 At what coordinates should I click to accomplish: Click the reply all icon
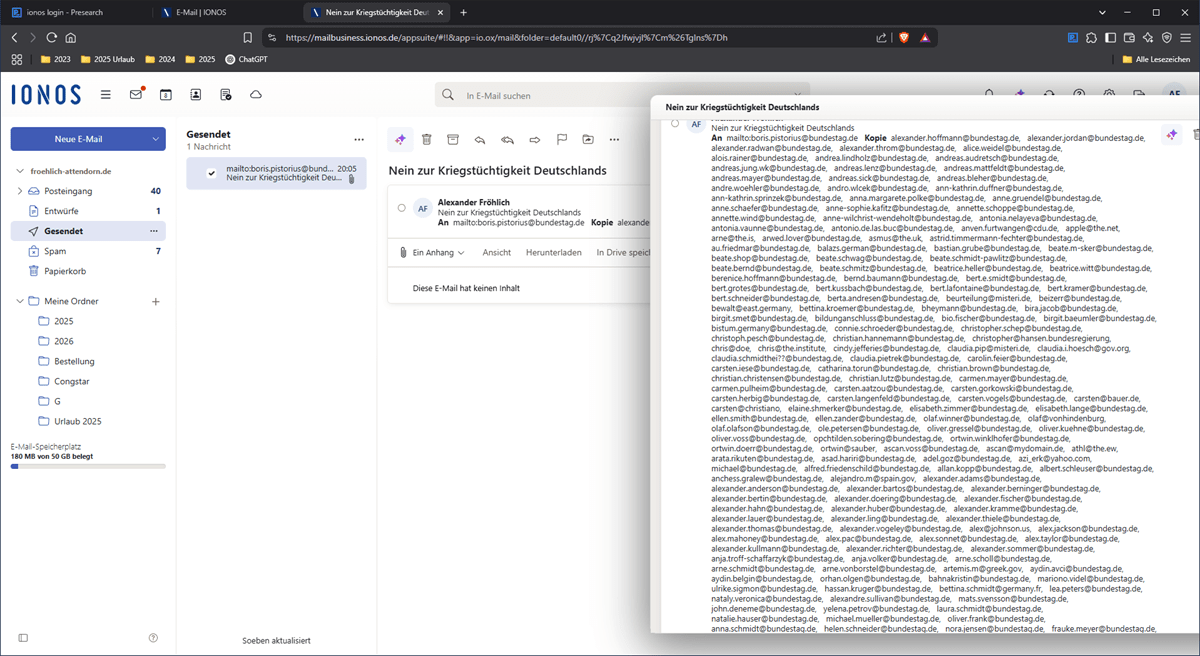coord(507,139)
